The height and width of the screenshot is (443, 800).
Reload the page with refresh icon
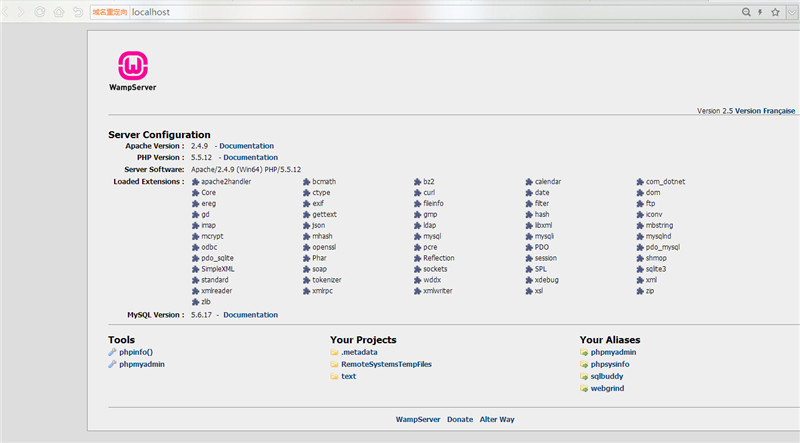click(39, 12)
